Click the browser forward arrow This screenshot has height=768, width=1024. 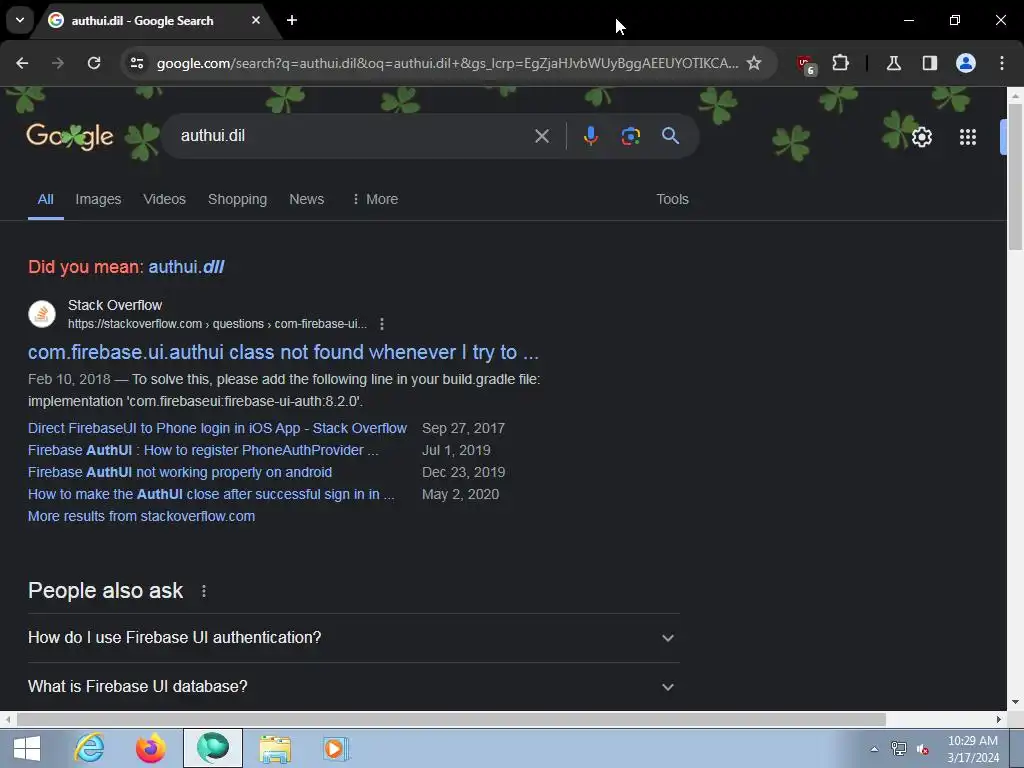tap(58, 63)
